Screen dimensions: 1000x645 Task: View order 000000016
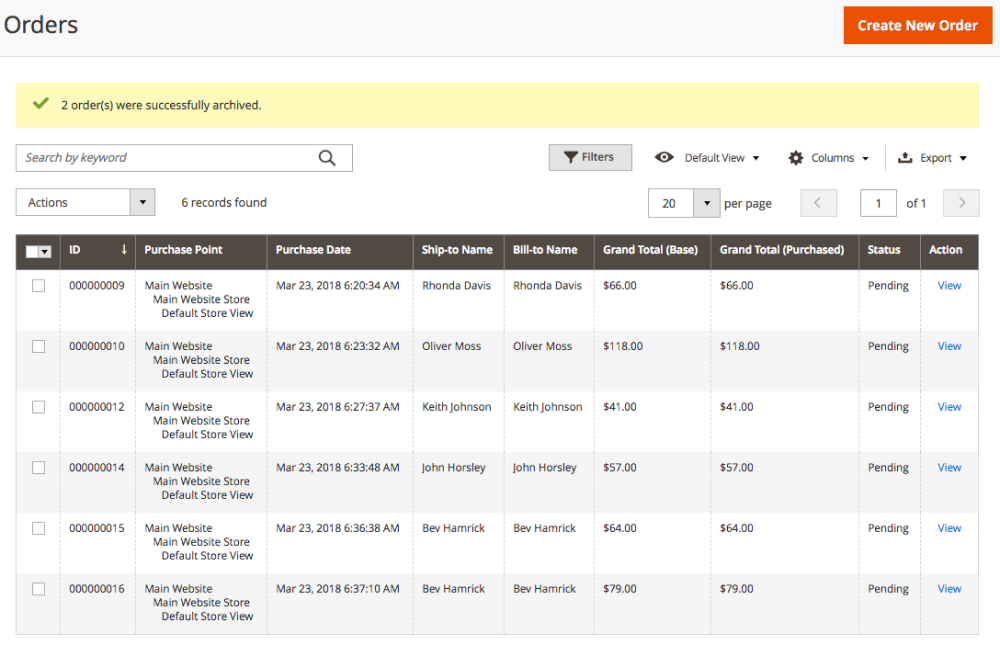pyautogui.click(x=949, y=589)
